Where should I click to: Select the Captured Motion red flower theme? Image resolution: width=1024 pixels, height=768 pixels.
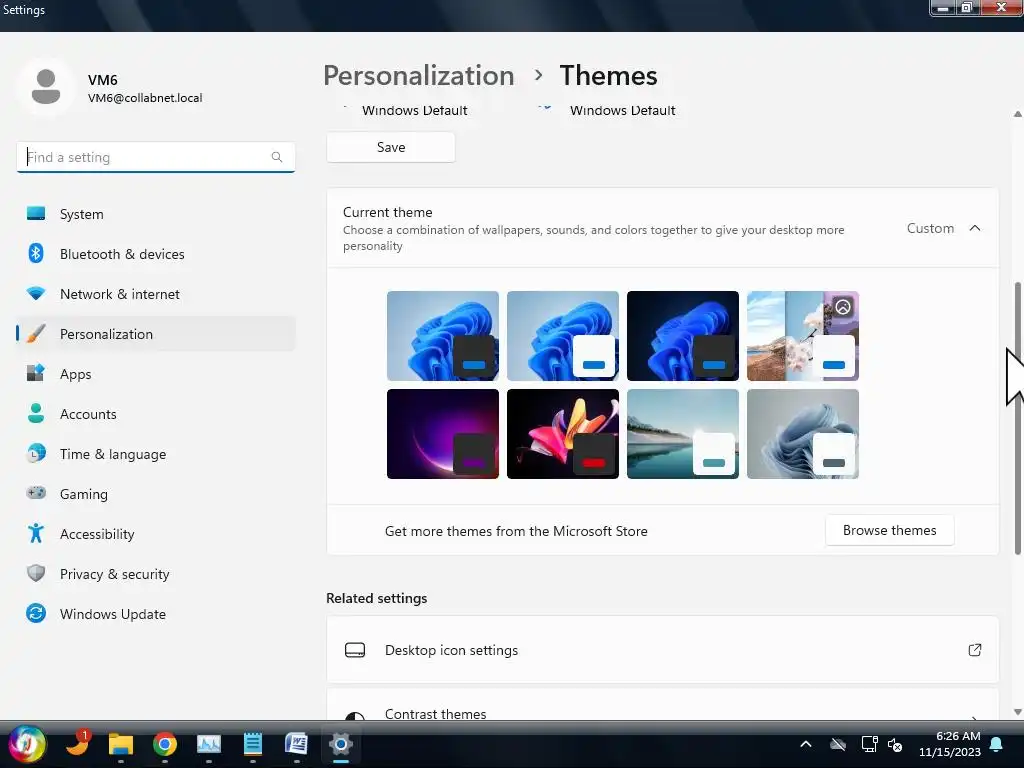tap(563, 434)
